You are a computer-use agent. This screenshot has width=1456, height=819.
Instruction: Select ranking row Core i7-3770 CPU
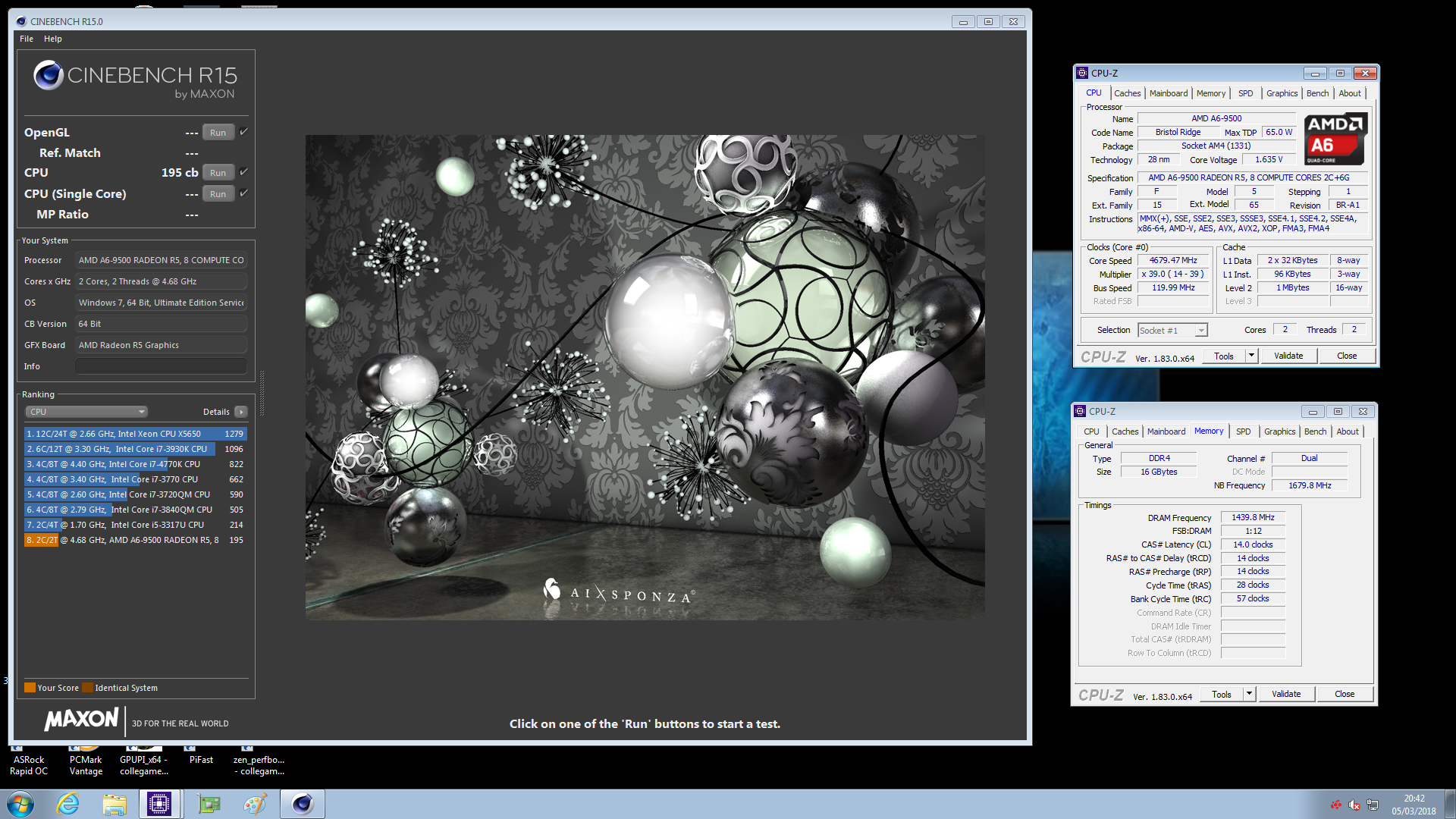click(x=135, y=479)
